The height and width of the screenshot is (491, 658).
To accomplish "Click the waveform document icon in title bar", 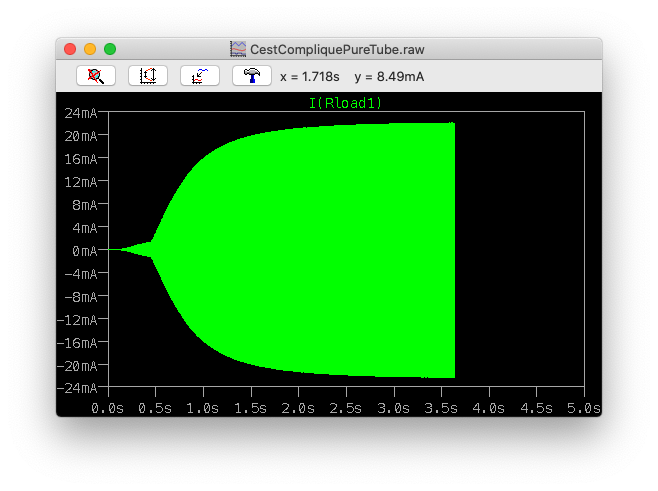I will coord(238,49).
